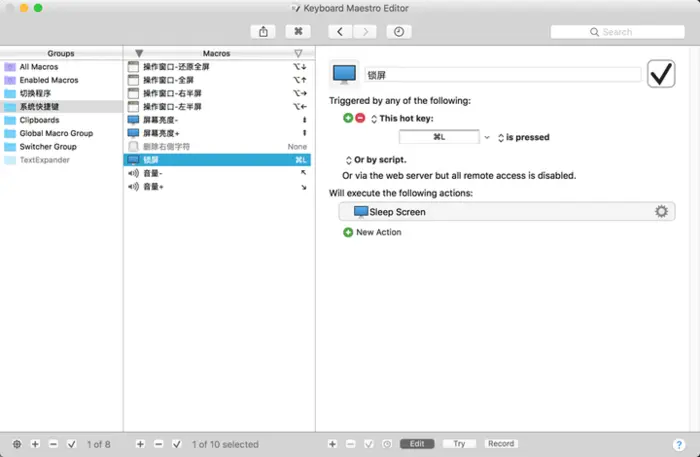Viewport: 700px width, 457px height.
Task: Click the left sort triangle in Macros header
Action: click(139, 53)
